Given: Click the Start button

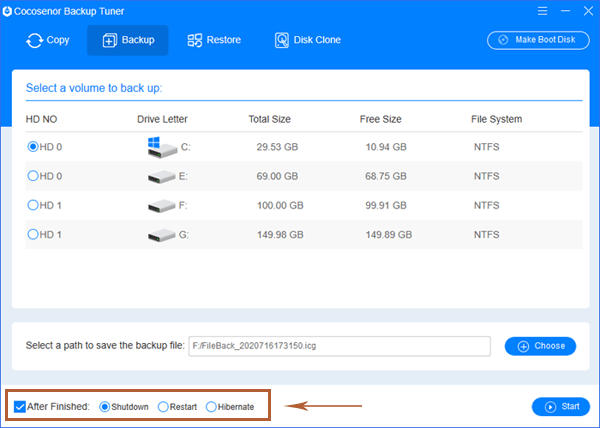Looking at the screenshot, I should click(x=561, y=407).
